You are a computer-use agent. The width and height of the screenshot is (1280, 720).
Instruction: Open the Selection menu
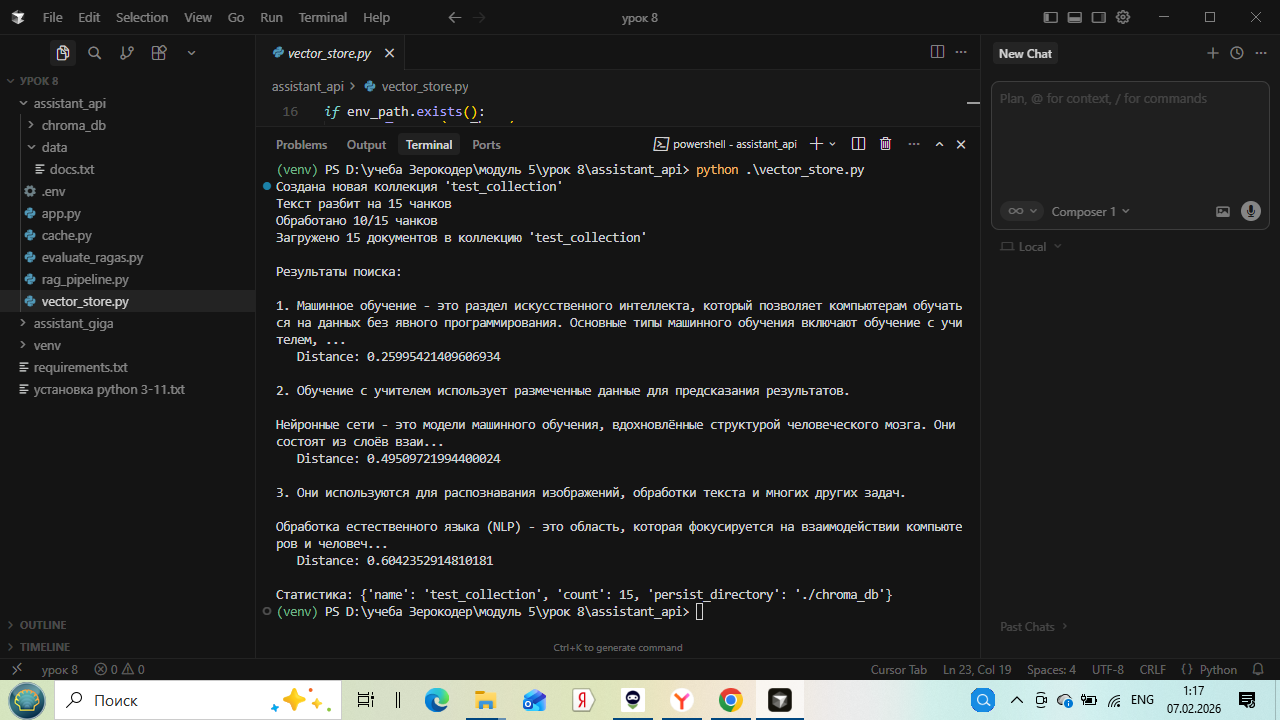[142, 17]
